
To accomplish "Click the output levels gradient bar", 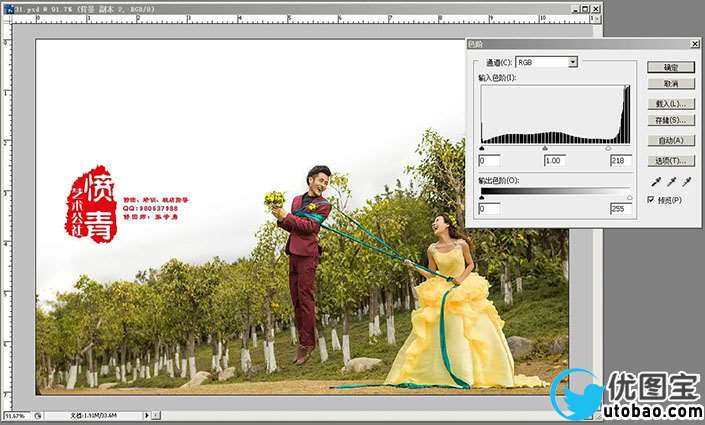I will click(x=556, y=191).
